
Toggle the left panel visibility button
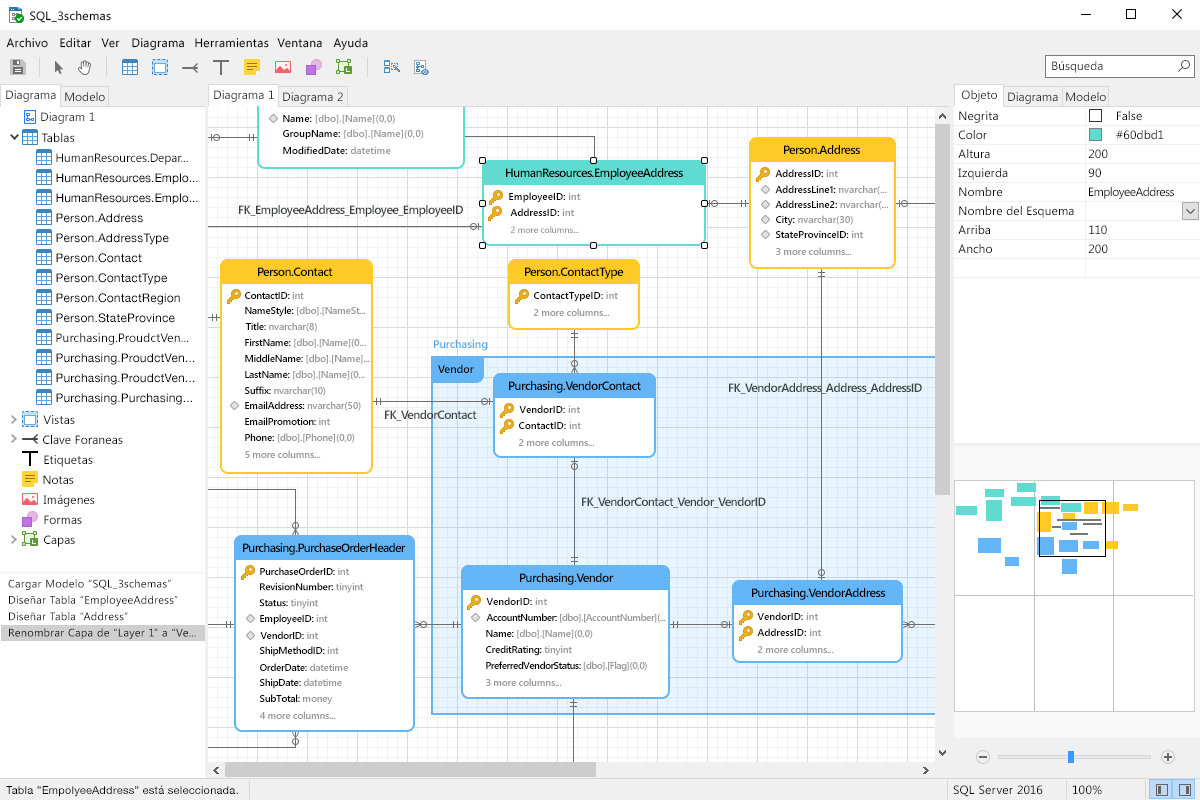pyautogui.click(x=1161, y=790)
